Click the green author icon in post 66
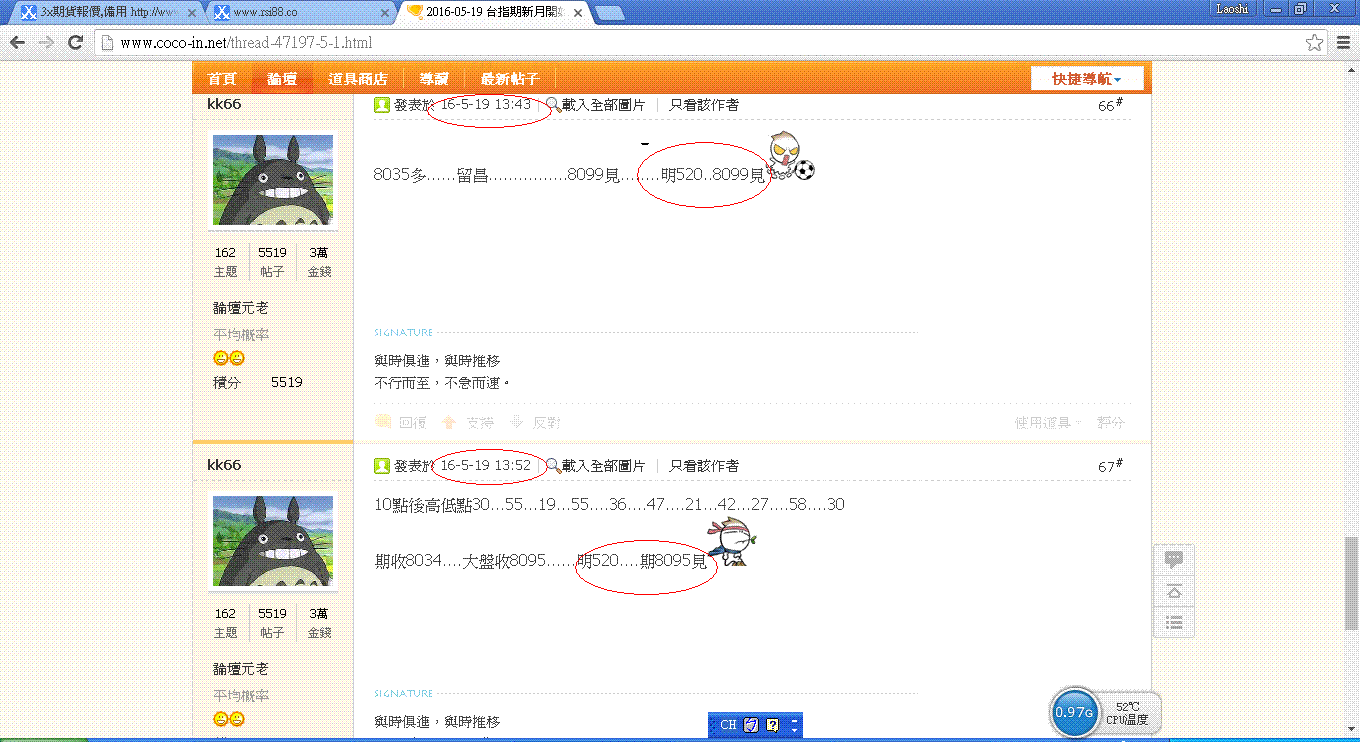This screenshot has width=1360, height=742. click(x=381, y=104)
